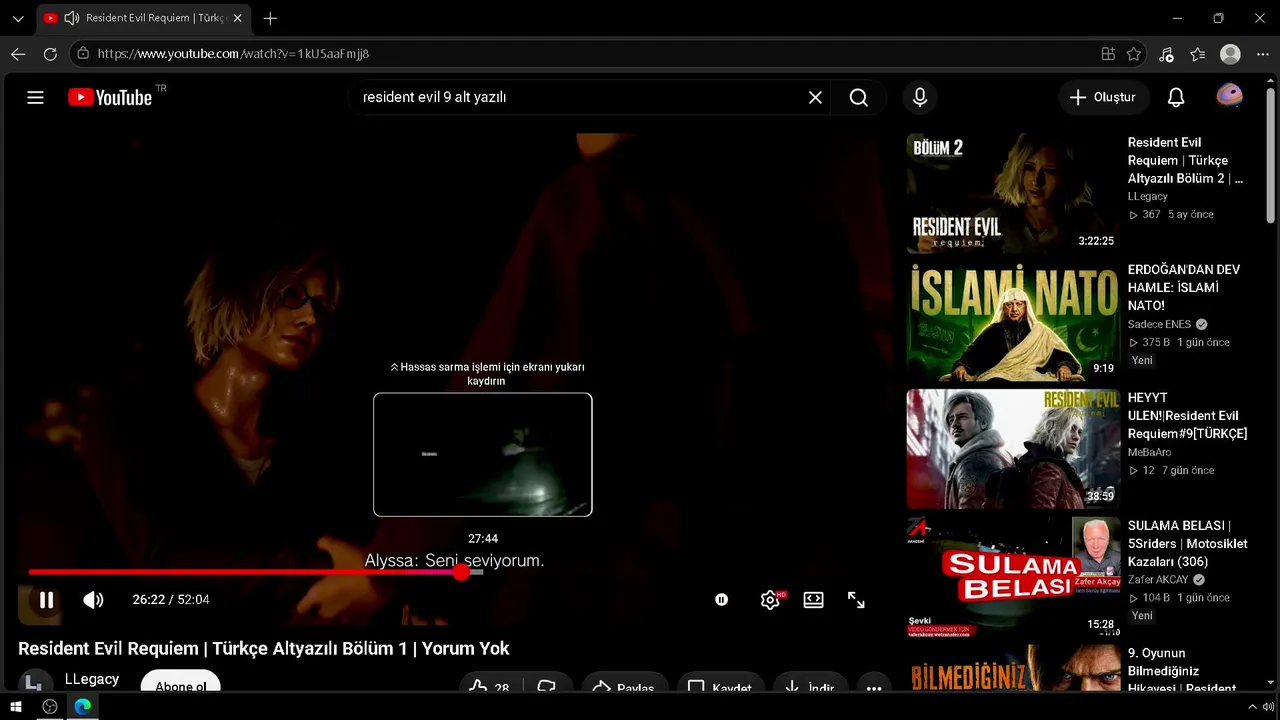Pause the playing video
Screen dimensions: 1280x720
click(x=46, y=600)
